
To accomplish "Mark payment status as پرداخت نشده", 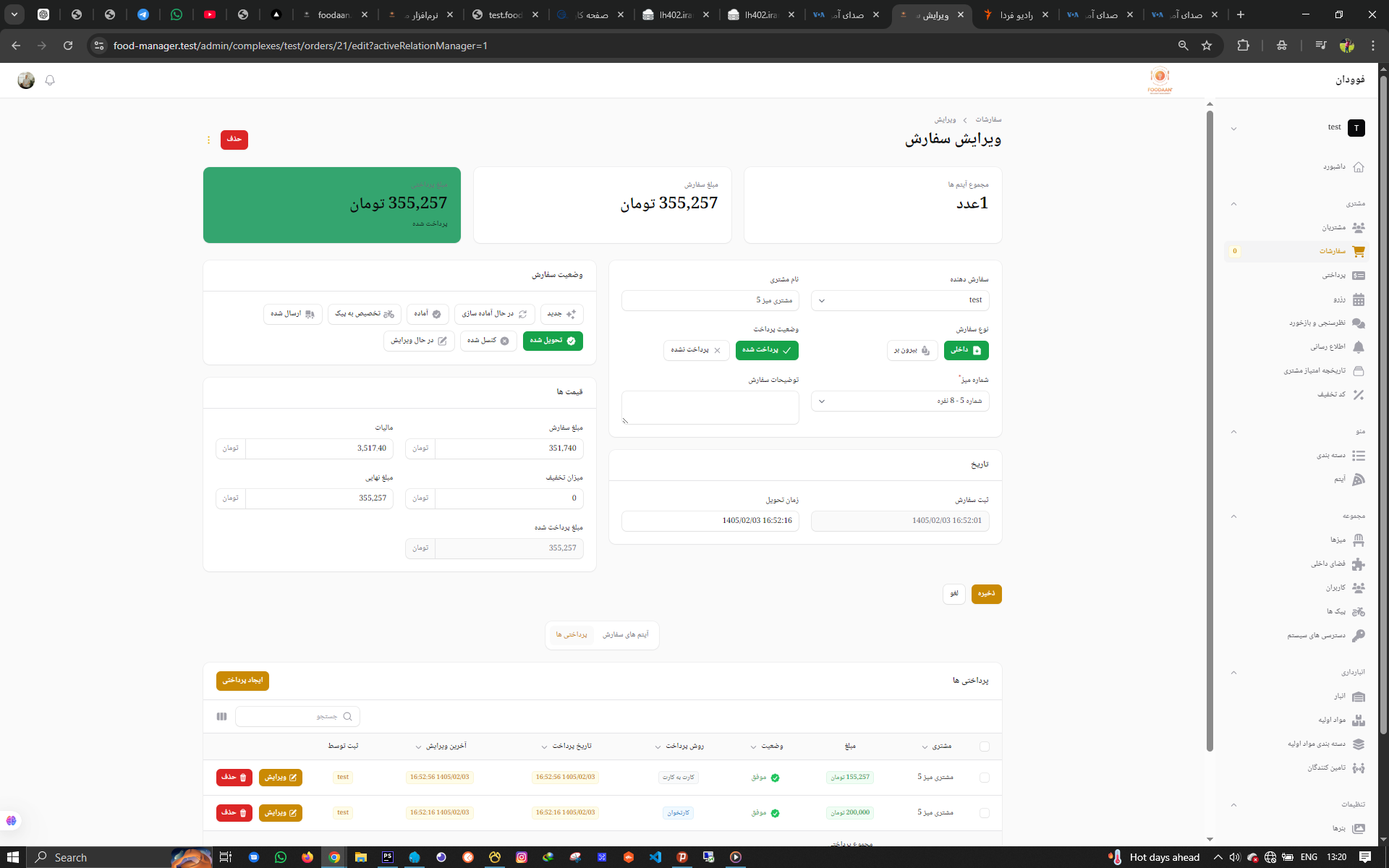I will point(696,350).
